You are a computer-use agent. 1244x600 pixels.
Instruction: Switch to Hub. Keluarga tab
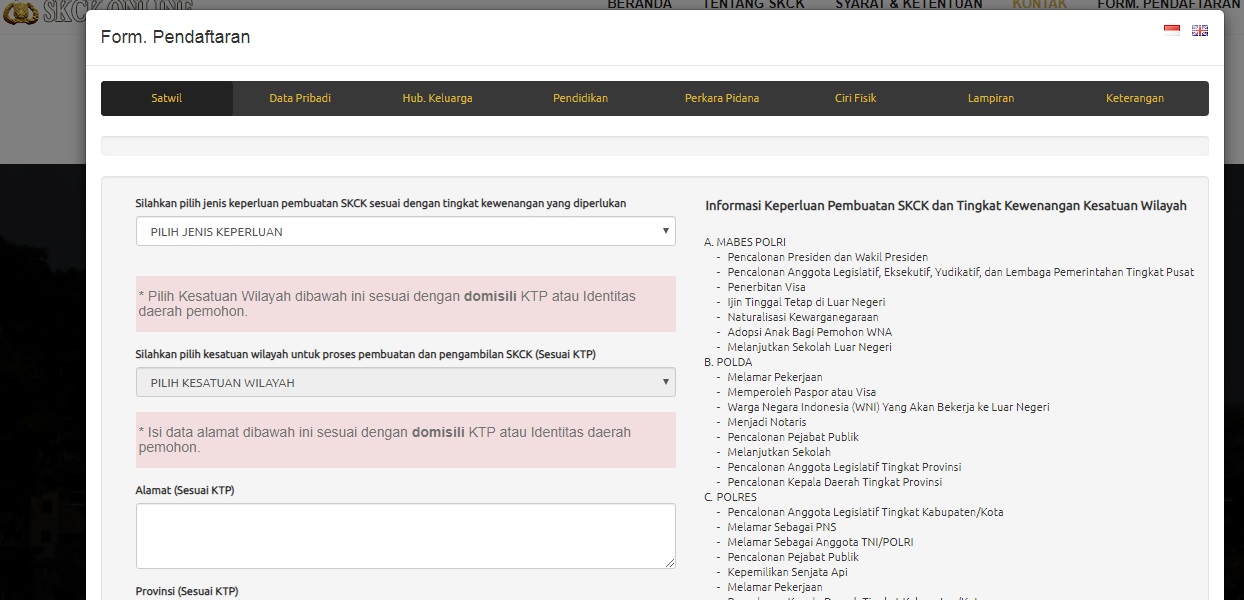point(437,98)
